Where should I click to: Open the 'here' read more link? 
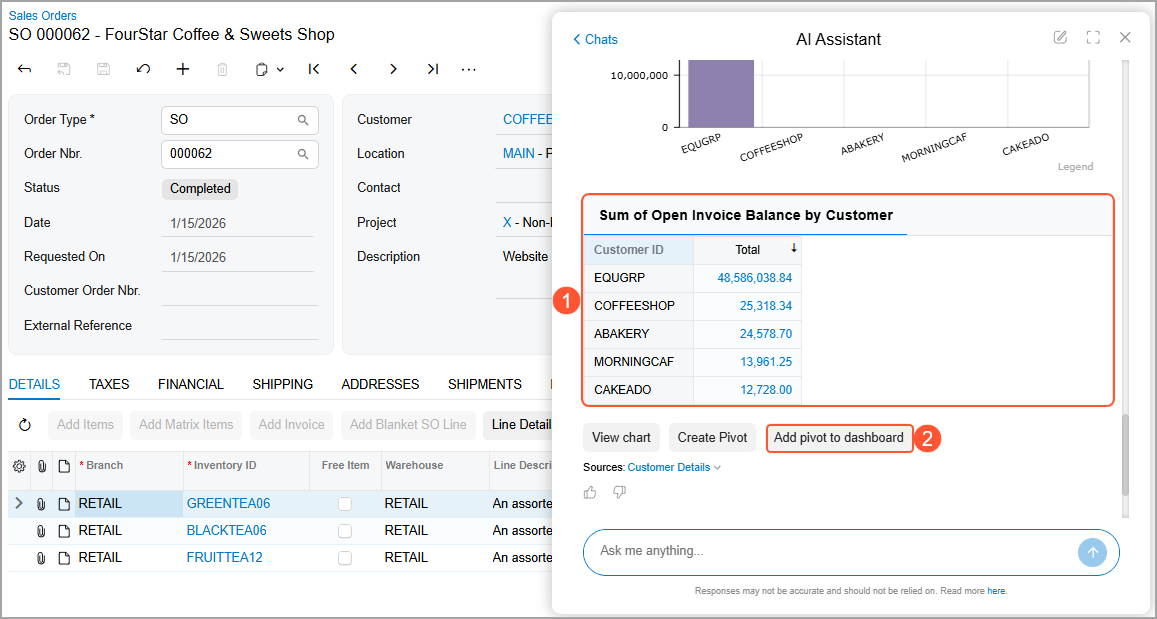996,591
